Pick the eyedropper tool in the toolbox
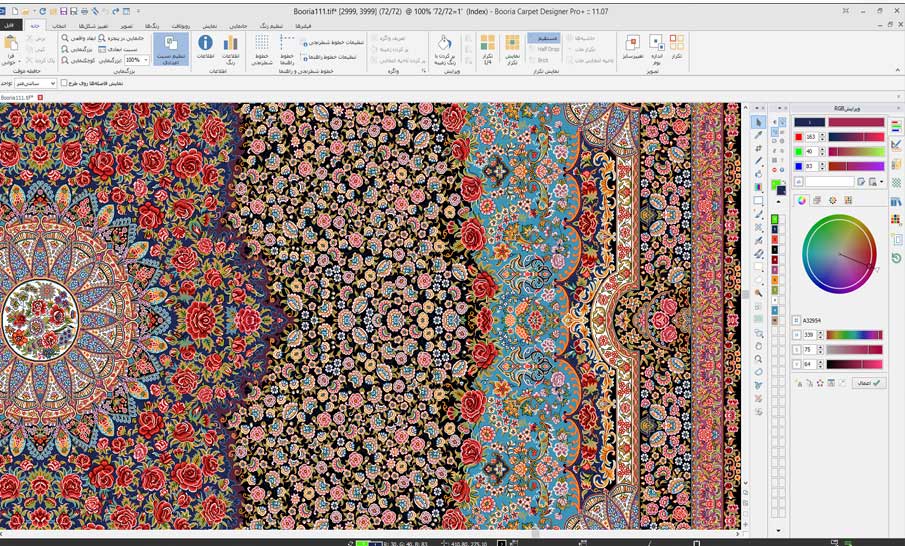Viewport: 905px width, 546px height. point(758,135)
